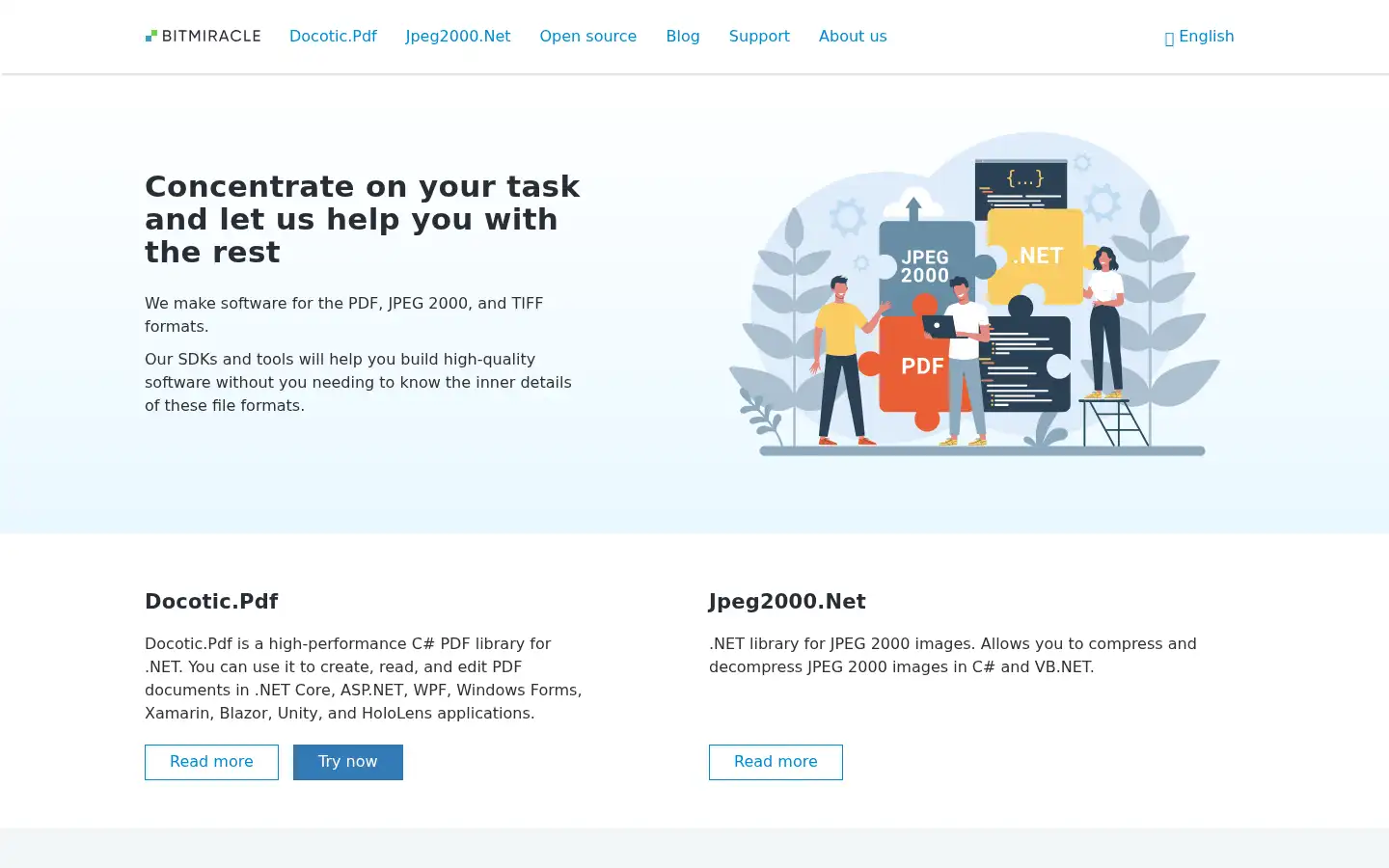Go to the About us page

pyautogui.click(x=853, y=36)
